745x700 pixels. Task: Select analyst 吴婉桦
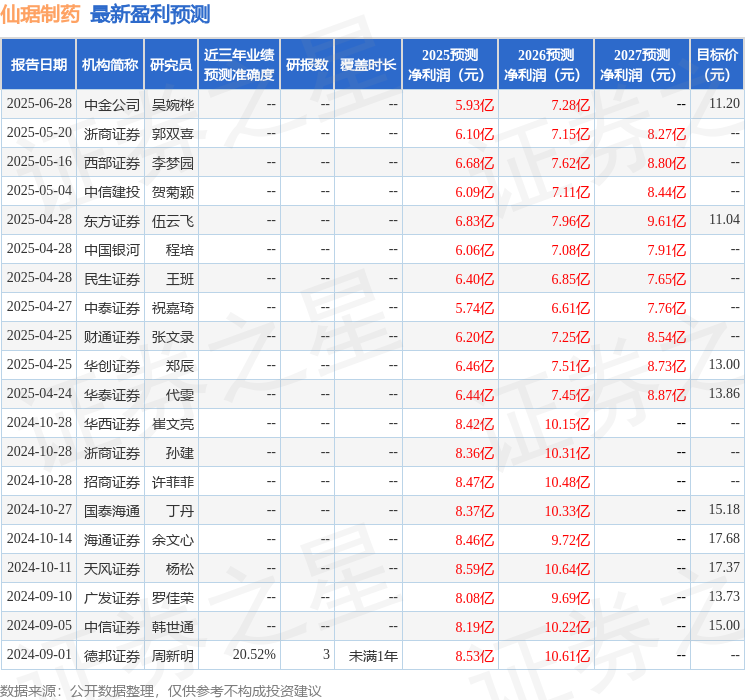click(172, 105)
